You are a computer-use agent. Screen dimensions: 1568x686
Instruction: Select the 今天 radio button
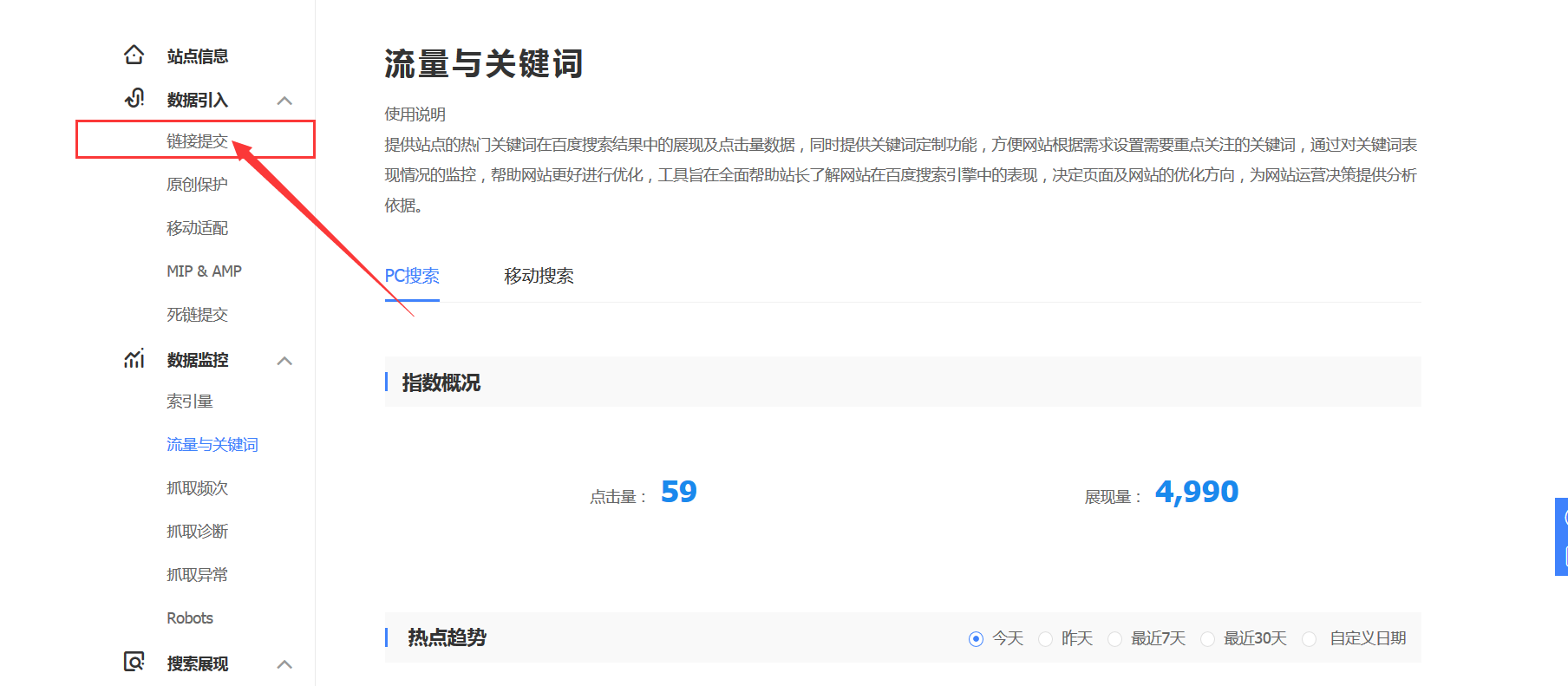click(x=976, y=639)
